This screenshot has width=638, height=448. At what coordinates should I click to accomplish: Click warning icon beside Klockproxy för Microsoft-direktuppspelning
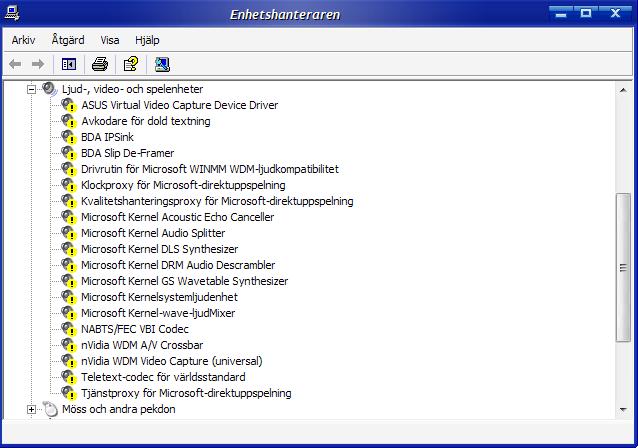point(69,185)
